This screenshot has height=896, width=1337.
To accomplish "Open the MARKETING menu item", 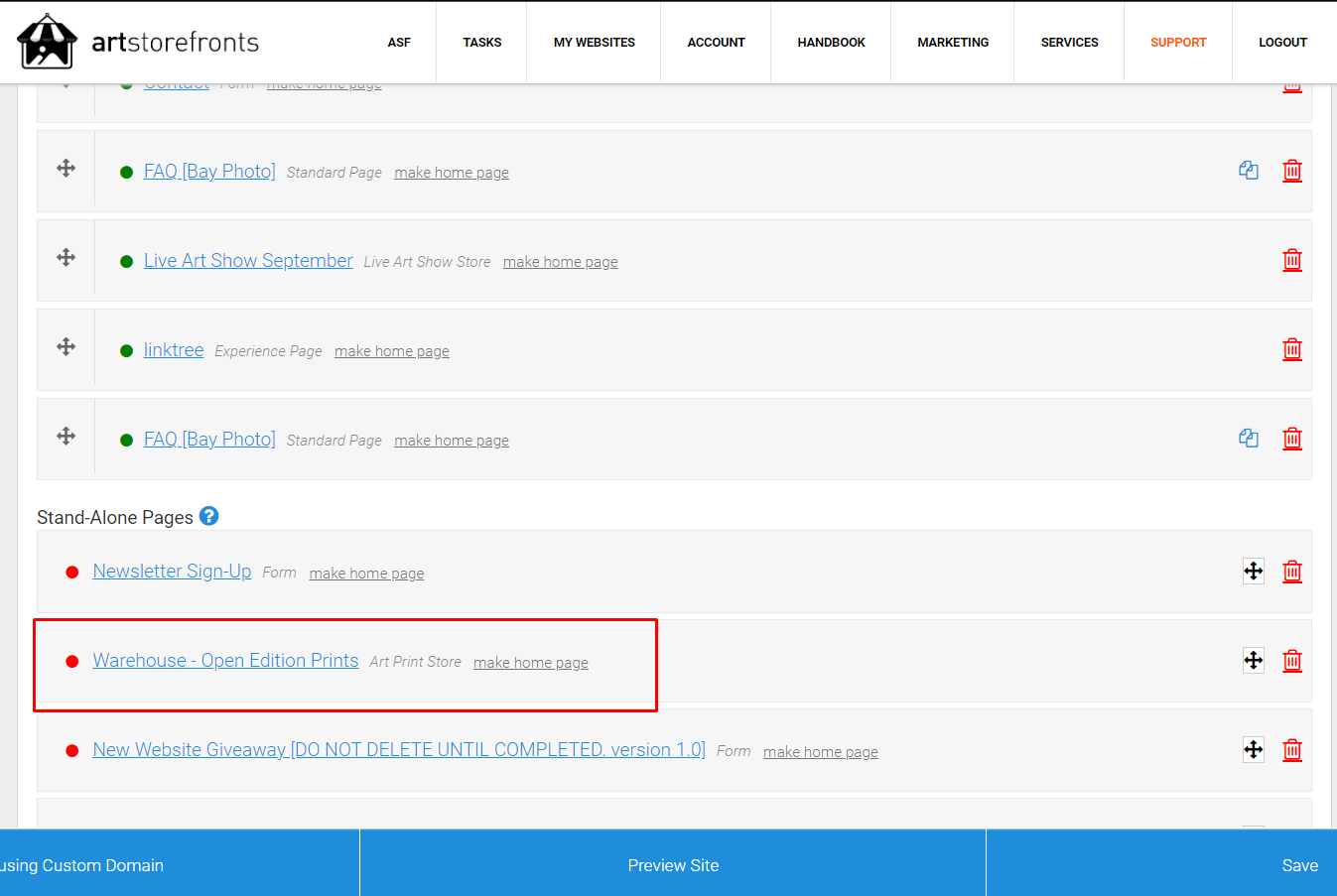I will pos(953,43).
